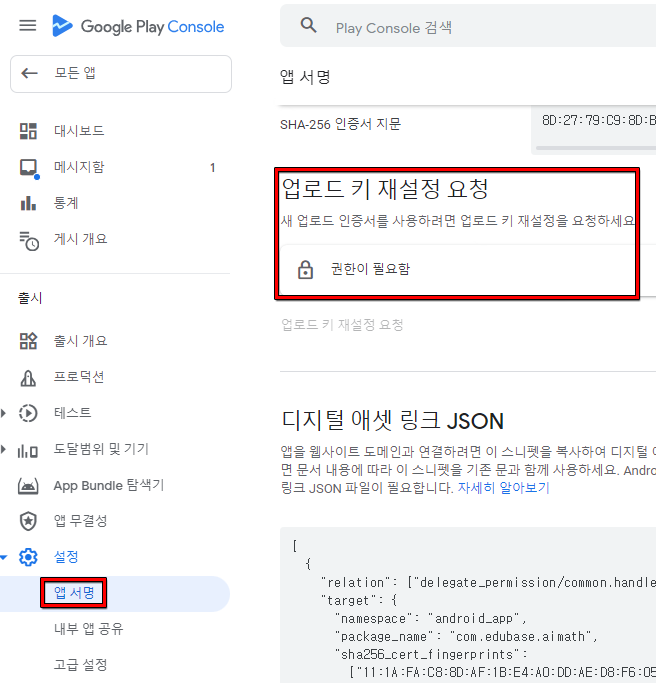The height and width of the screenshot is (683, 656).
Task: Click the 설정 label
Action: coord(66,557)
